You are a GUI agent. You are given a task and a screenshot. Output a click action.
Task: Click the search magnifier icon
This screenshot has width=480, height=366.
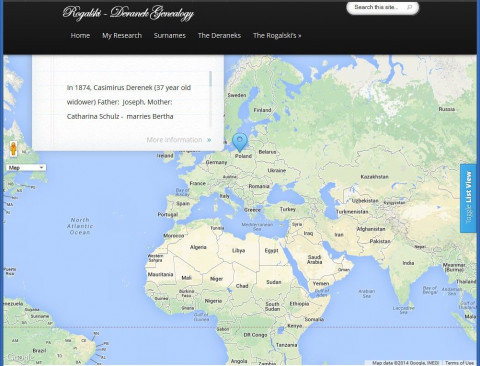(409, 7)
